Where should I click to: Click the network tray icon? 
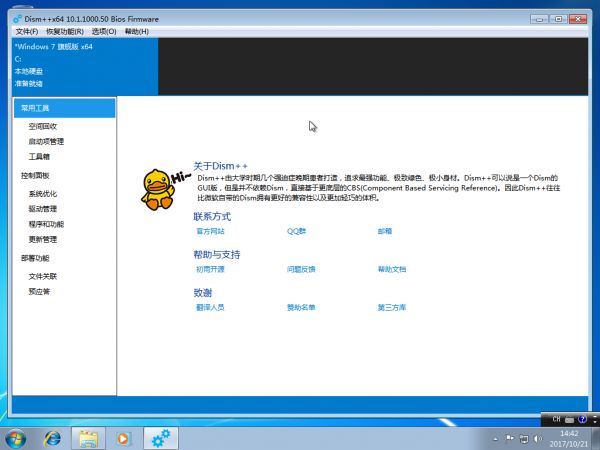click(524, 439)
